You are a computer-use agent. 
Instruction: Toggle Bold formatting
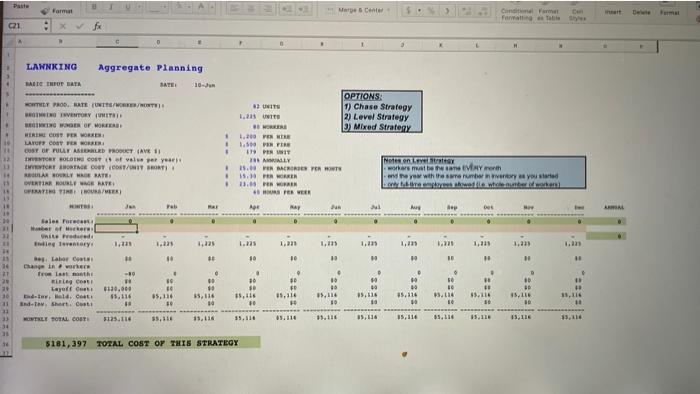(94, 7)
